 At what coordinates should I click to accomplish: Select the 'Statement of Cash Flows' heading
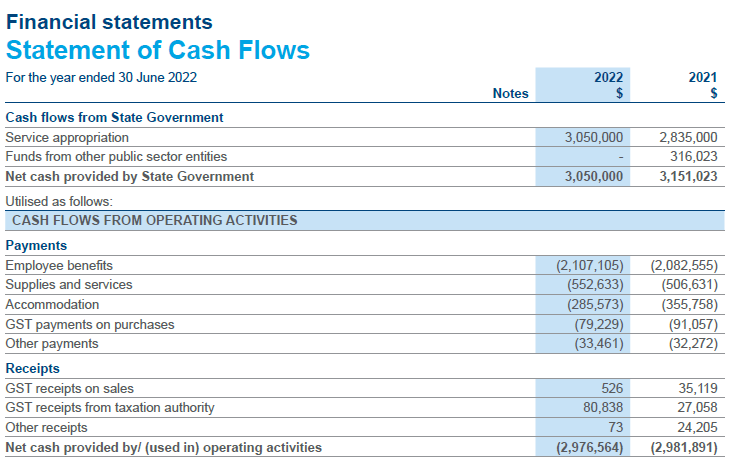[x=158, y=50]
